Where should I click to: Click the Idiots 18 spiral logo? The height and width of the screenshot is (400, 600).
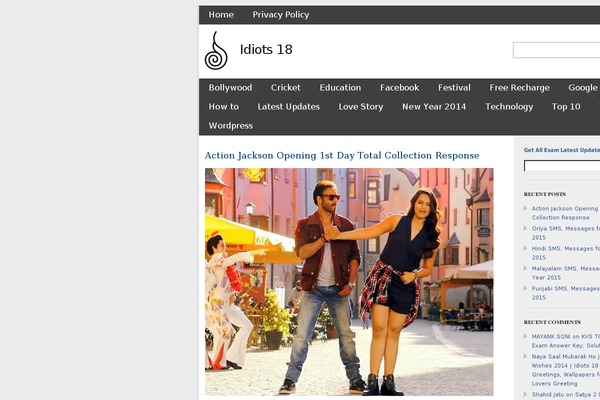click(x=216, y=51)
